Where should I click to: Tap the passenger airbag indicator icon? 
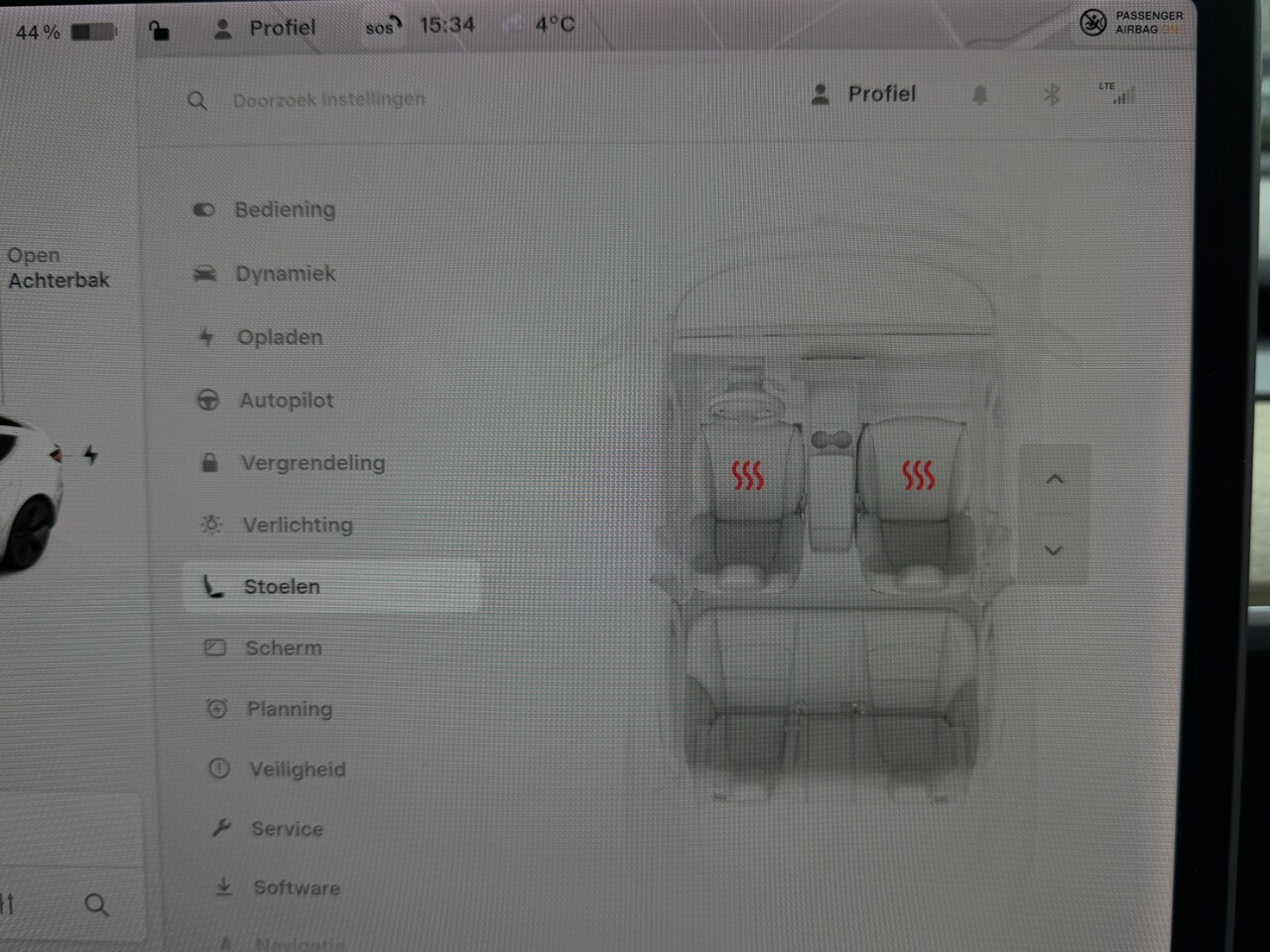click(x=1093, y=23)
